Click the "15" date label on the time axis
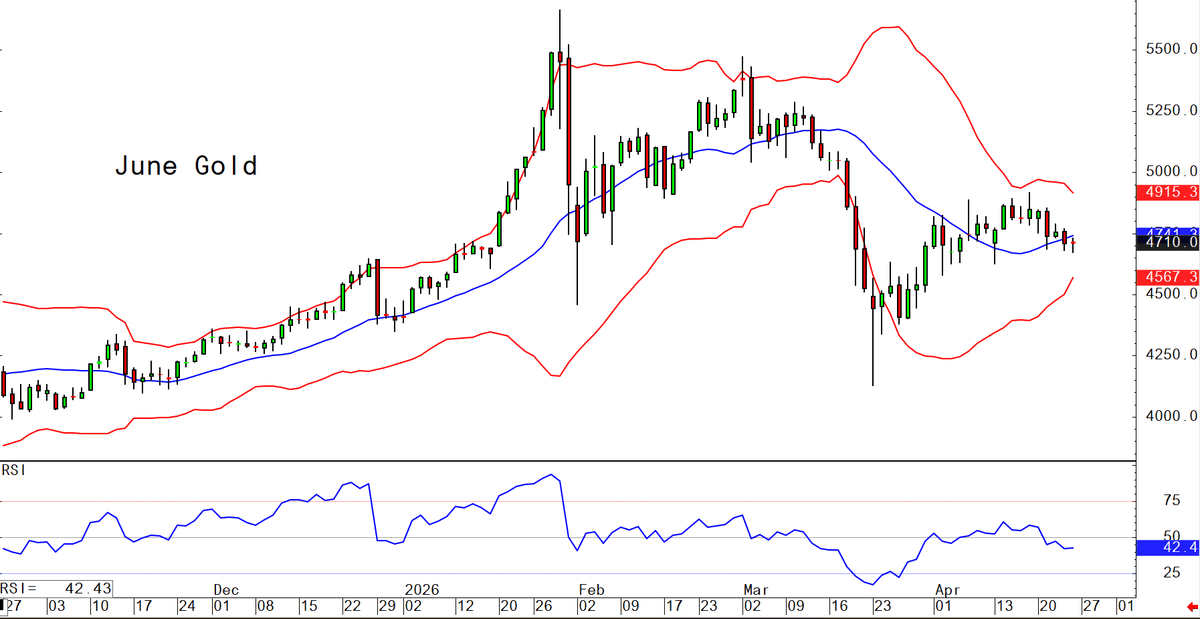Image resolution: width=1200 pixels, height=619 pixels. click(x=308, y=606)
